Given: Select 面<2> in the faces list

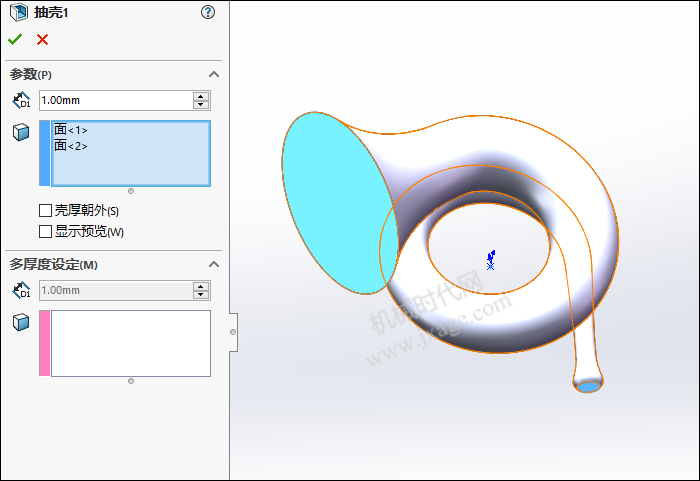Looking at the screenshot, I should click(x=71, y=146).
